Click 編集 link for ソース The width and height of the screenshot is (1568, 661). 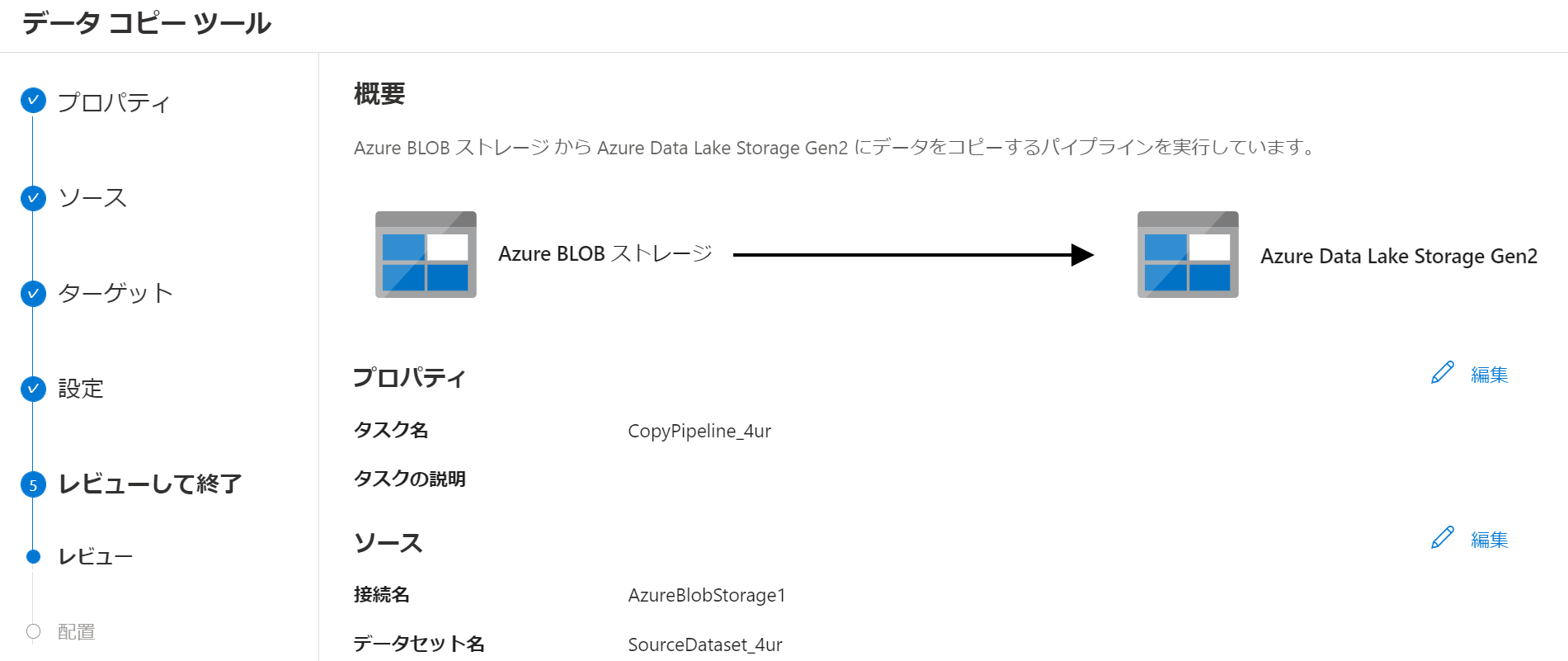[1490, 540]
